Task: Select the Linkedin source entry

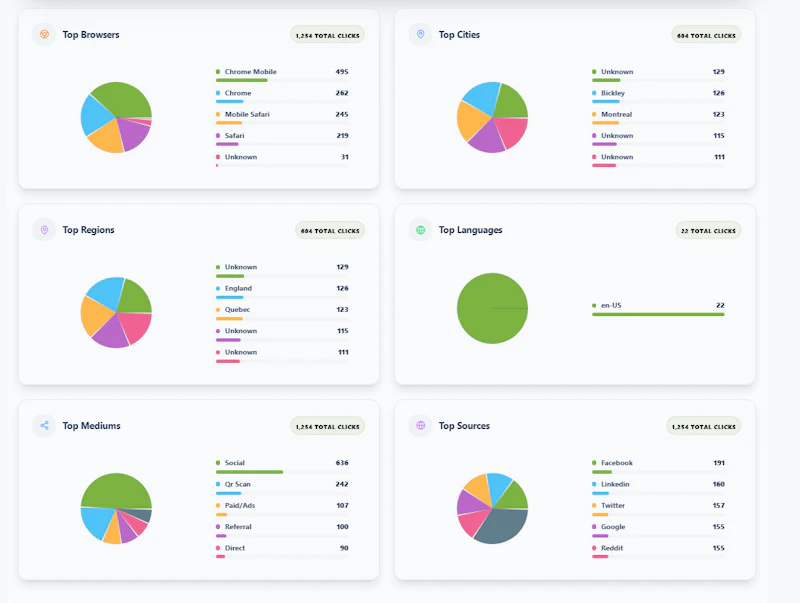Action: 658,488
